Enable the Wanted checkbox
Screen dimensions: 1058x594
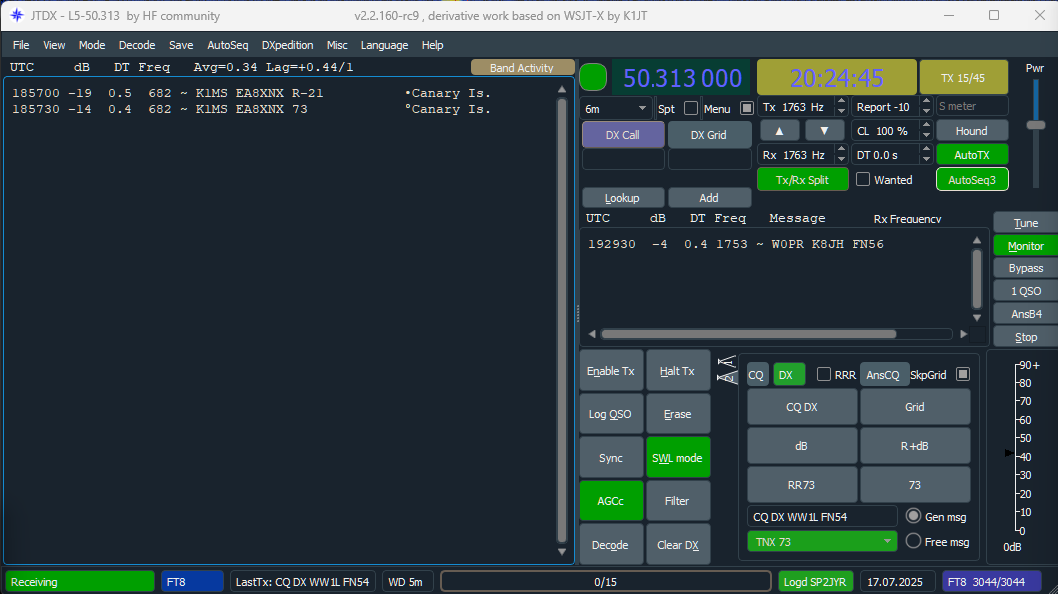click(863, 180)
